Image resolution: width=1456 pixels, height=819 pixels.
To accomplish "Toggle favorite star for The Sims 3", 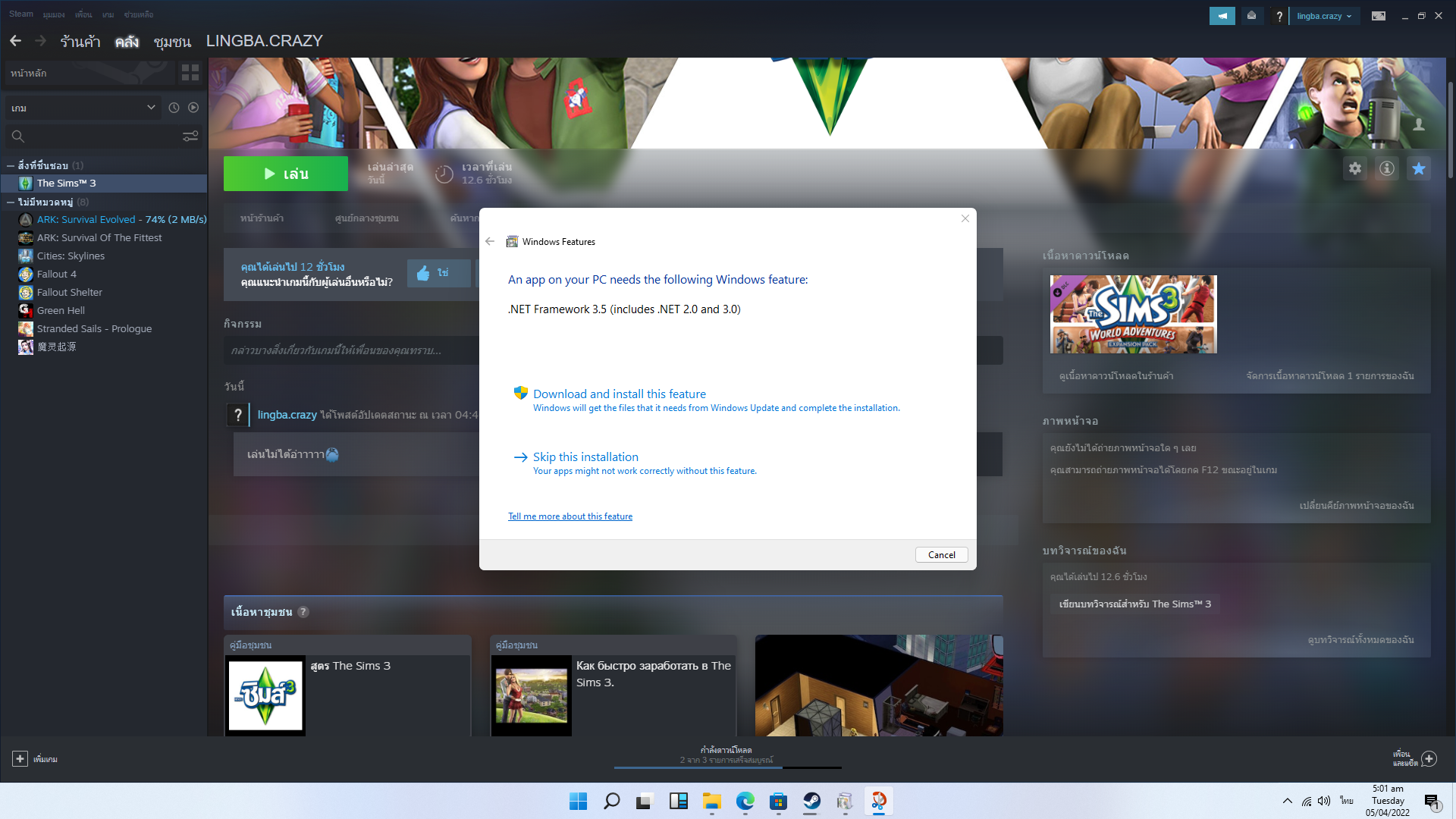I will pyautogui.click(x=1419, y=168).
